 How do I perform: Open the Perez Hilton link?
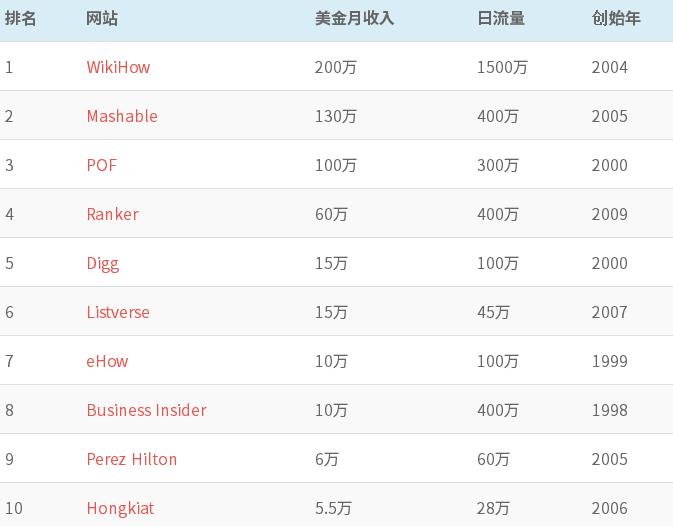coord(132,459)
